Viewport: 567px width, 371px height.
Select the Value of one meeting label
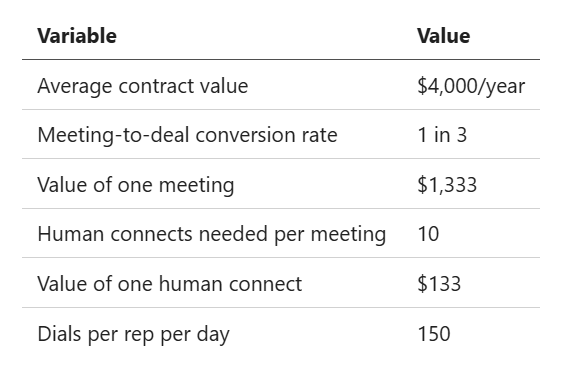(136, 185)
